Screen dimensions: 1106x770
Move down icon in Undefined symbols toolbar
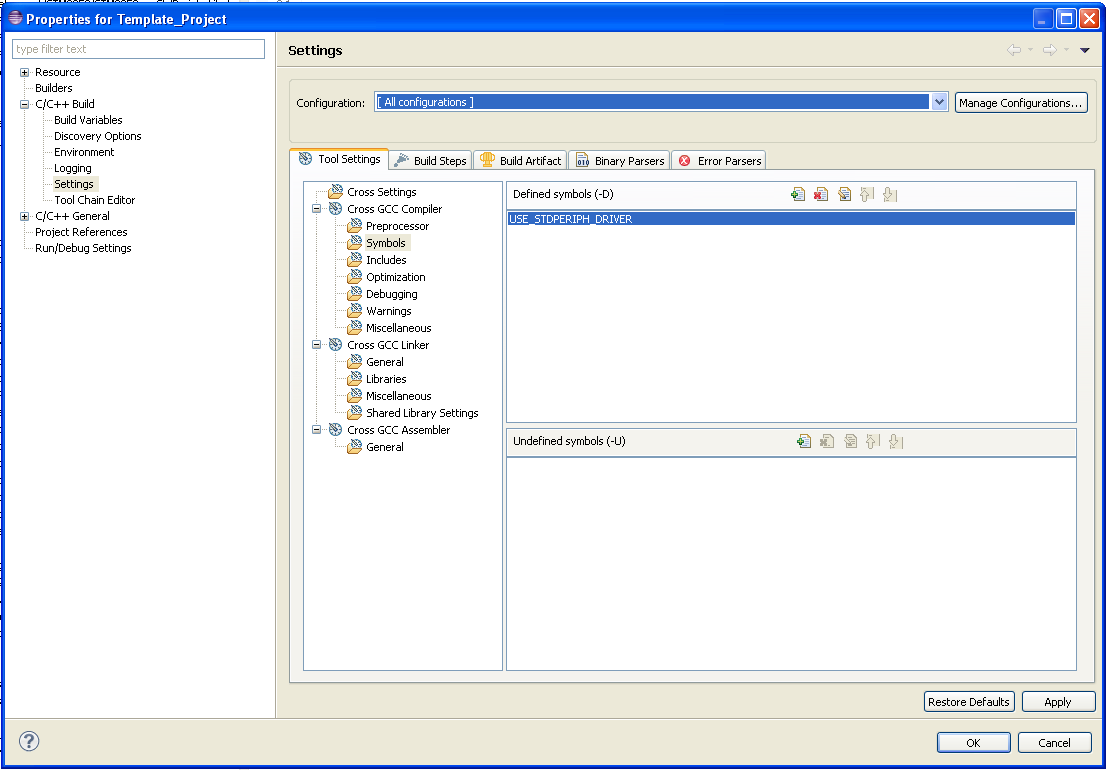tap(896, 441)
